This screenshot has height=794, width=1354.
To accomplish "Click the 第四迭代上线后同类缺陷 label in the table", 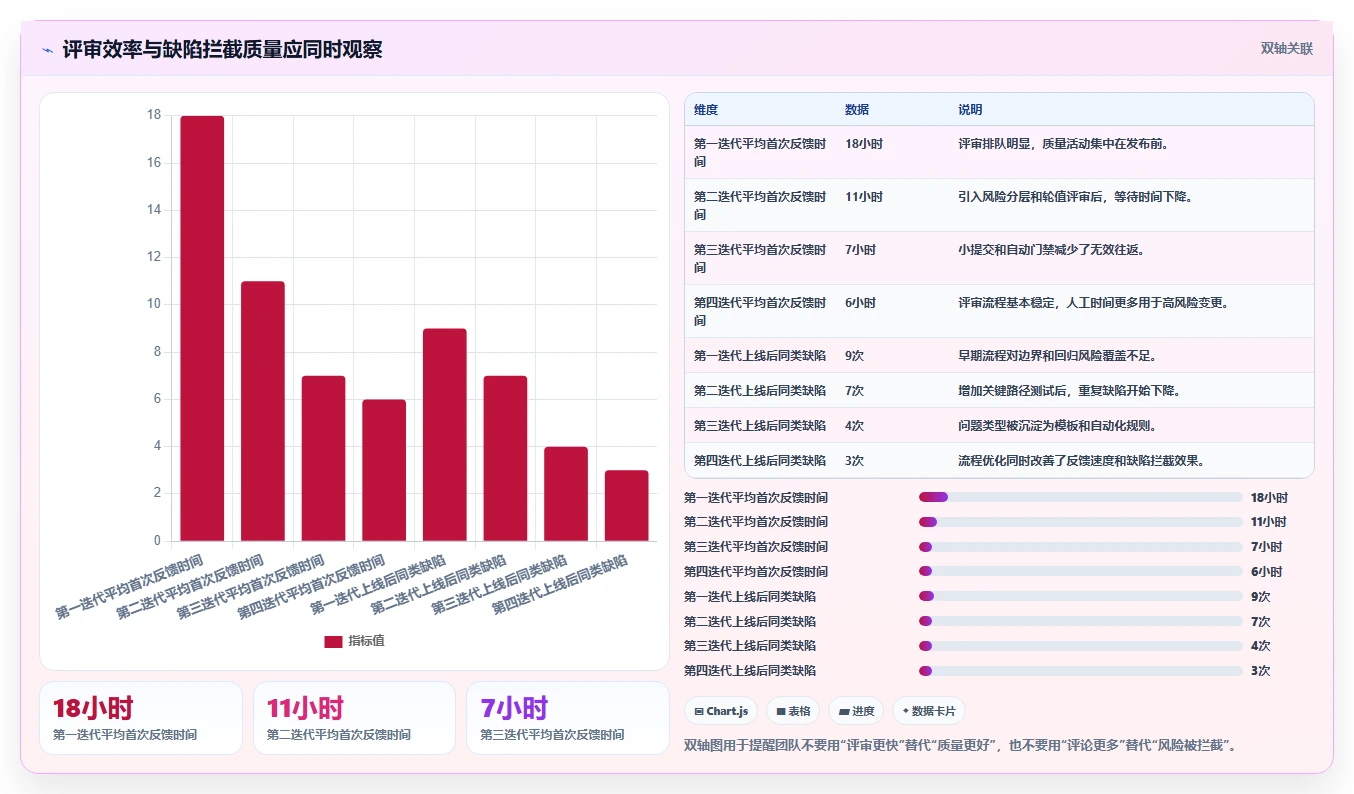I will point(760,461).
